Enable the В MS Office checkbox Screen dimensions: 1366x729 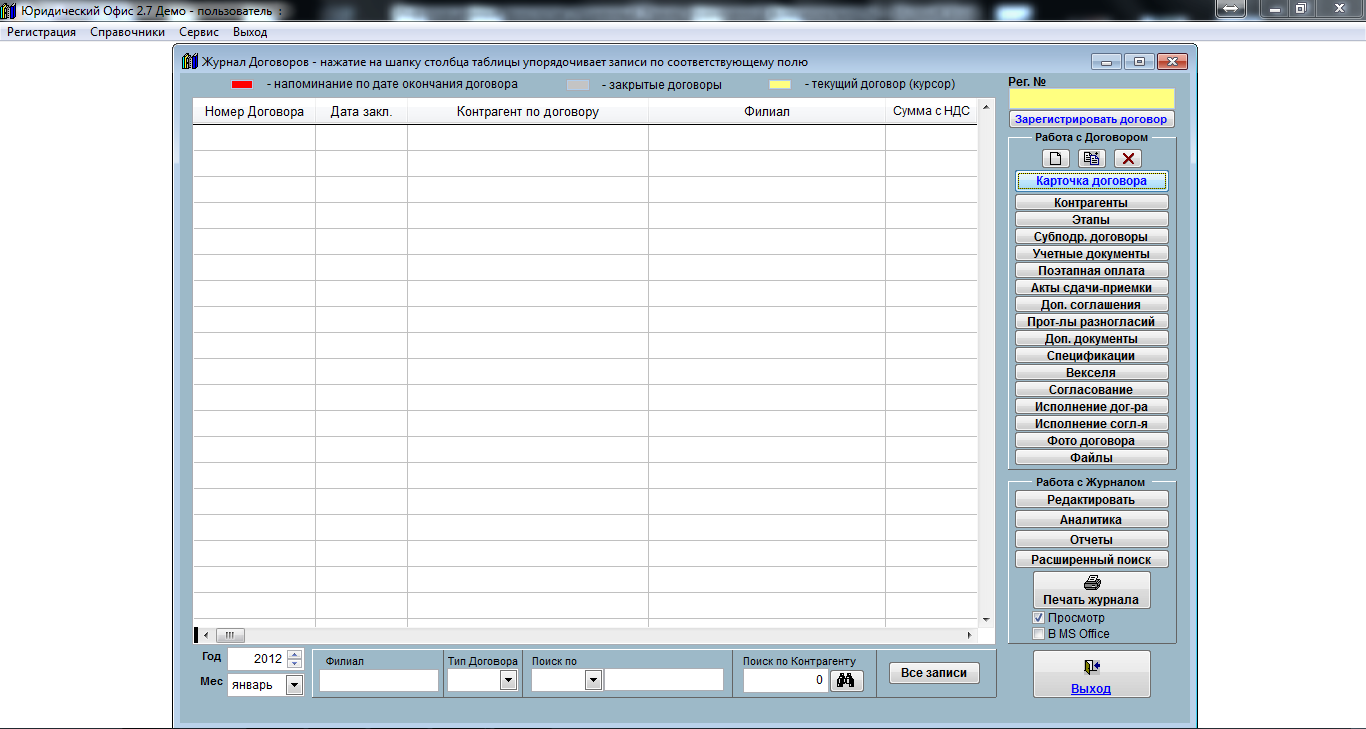[1038, 634]
